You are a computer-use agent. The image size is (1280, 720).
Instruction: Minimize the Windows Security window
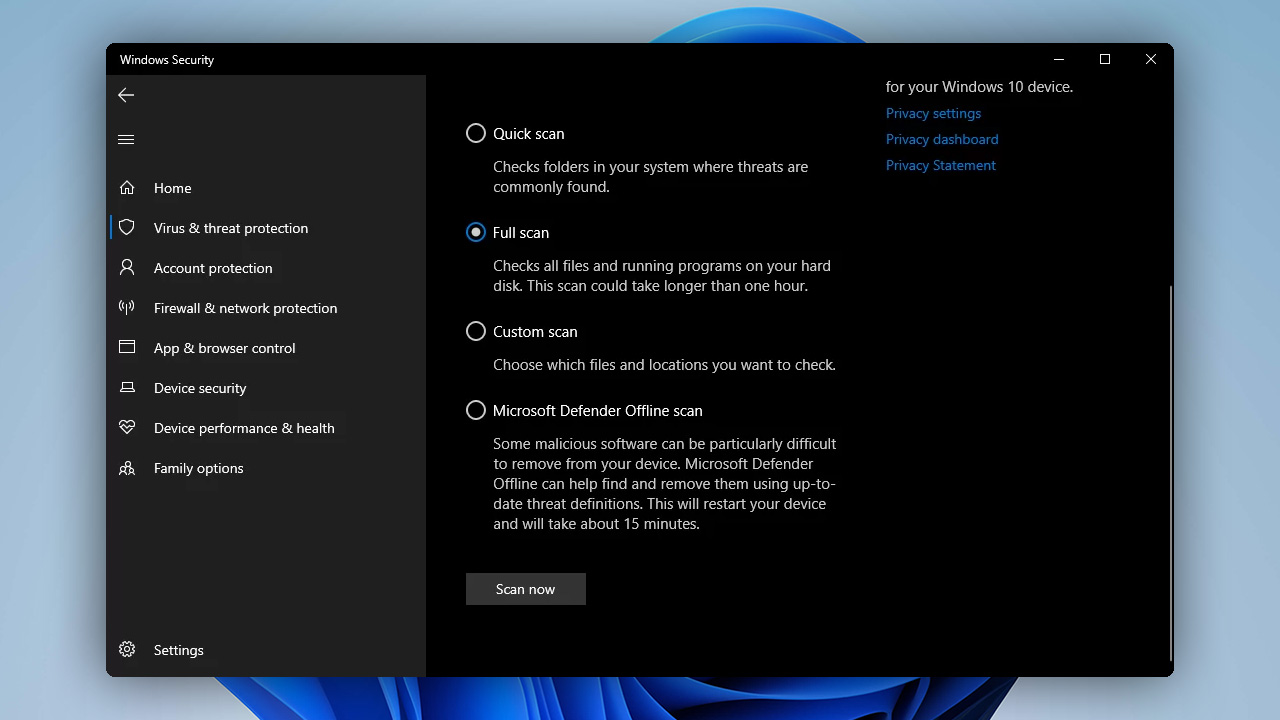(1059, 59)
